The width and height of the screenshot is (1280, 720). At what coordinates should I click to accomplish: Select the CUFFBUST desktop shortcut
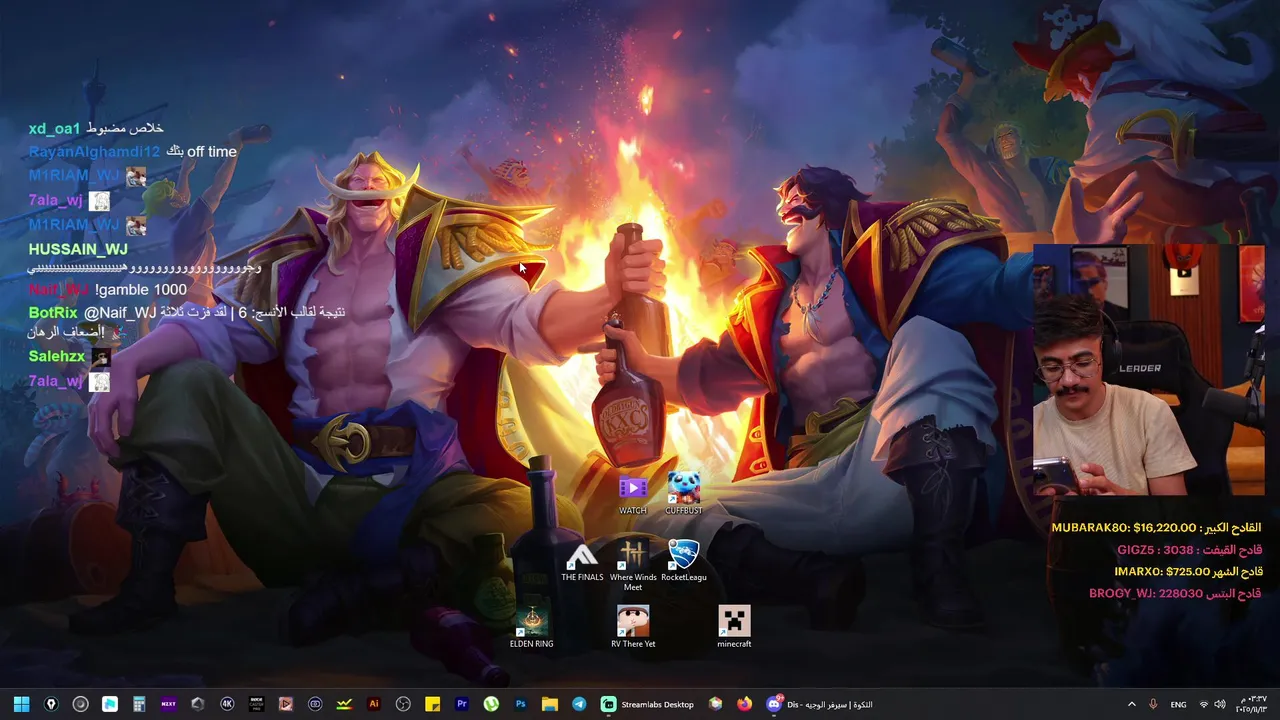[684, 495]
